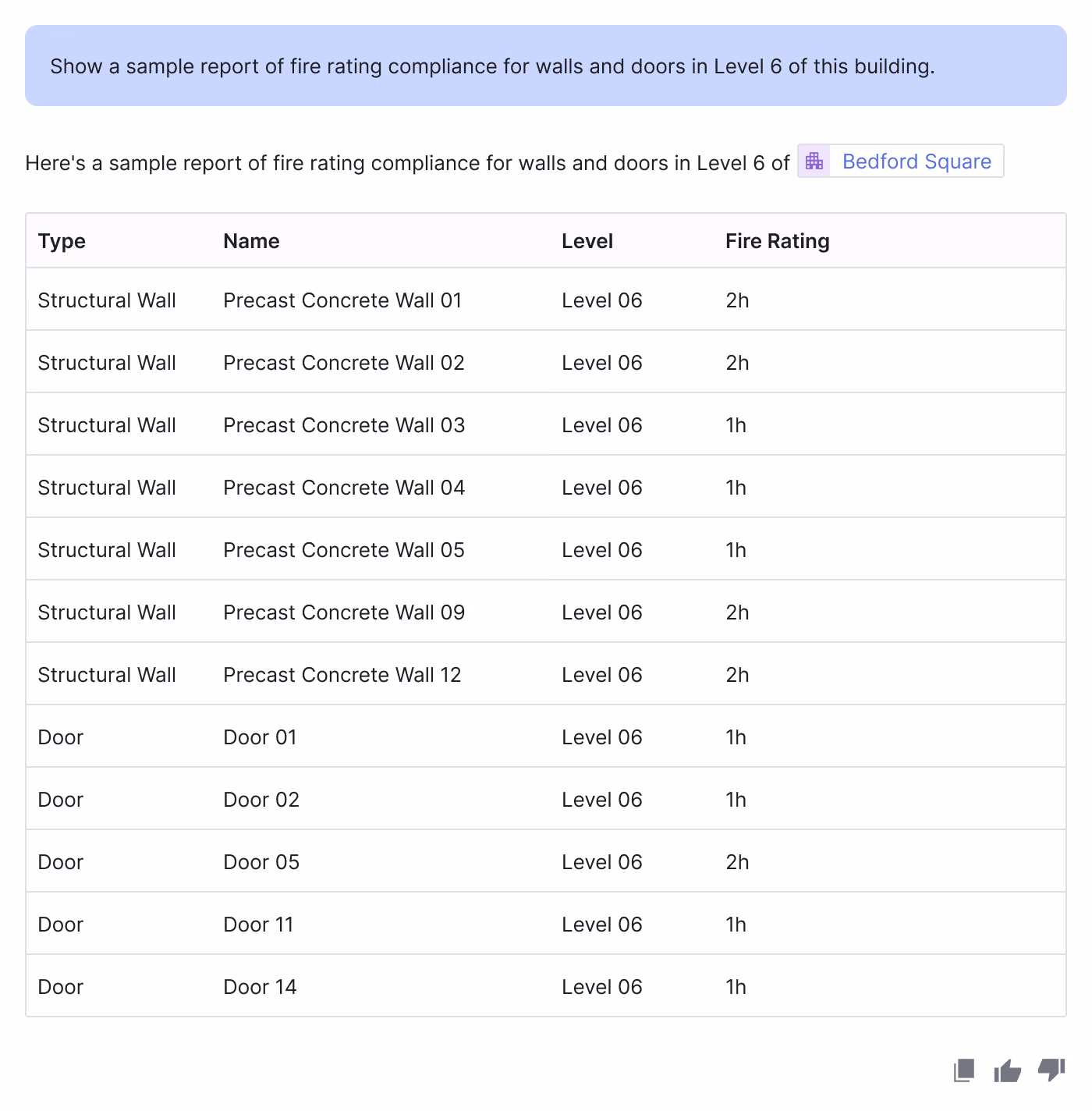Click the thumbs down feedback icon
The height and width of the screenshot is (1111, 1092).
[x=1051, y=1070]
